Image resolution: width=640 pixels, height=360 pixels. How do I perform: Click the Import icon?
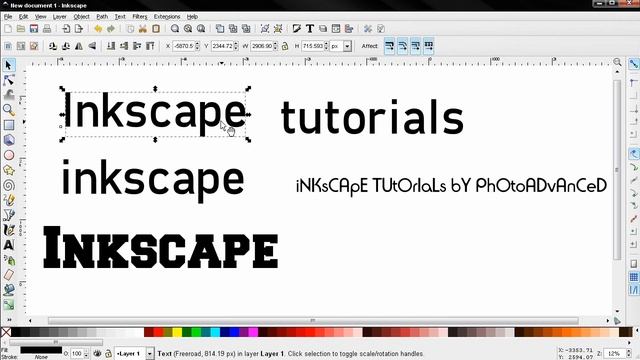66,29
